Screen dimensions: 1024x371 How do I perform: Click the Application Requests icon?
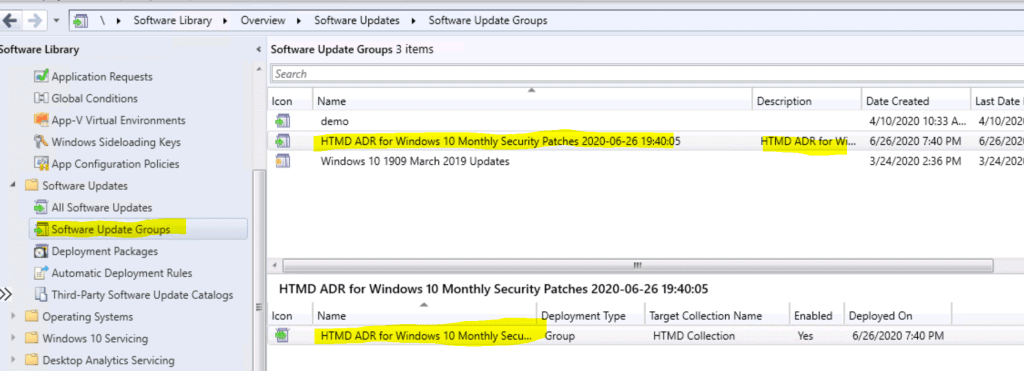click(x=41, y=76)
